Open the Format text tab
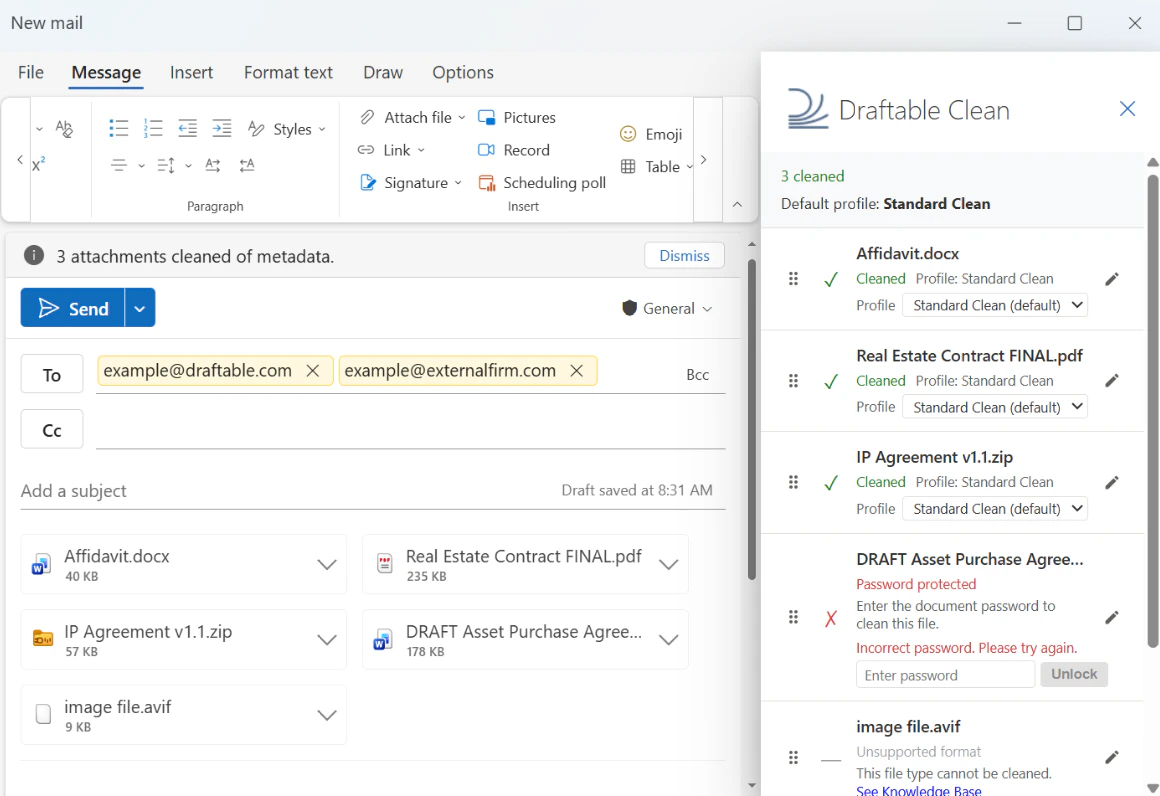 [x=288, y=72]
